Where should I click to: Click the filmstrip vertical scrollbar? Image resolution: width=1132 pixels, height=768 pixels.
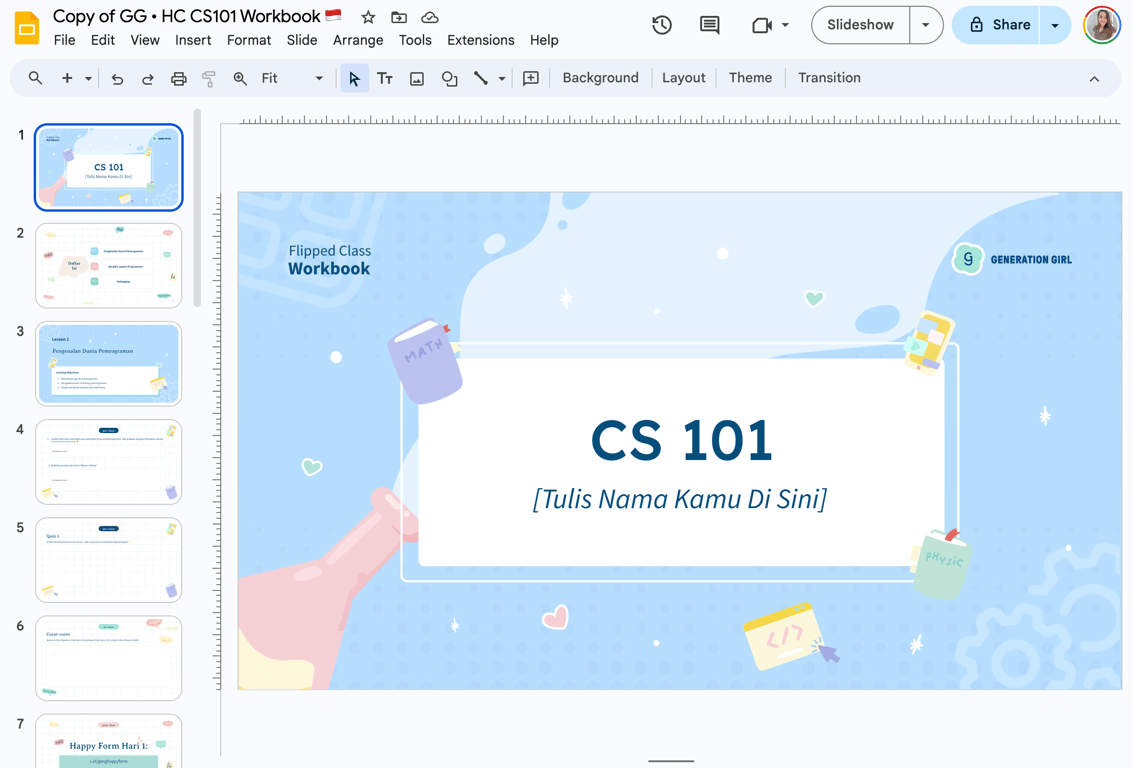(x=197, y=209)
